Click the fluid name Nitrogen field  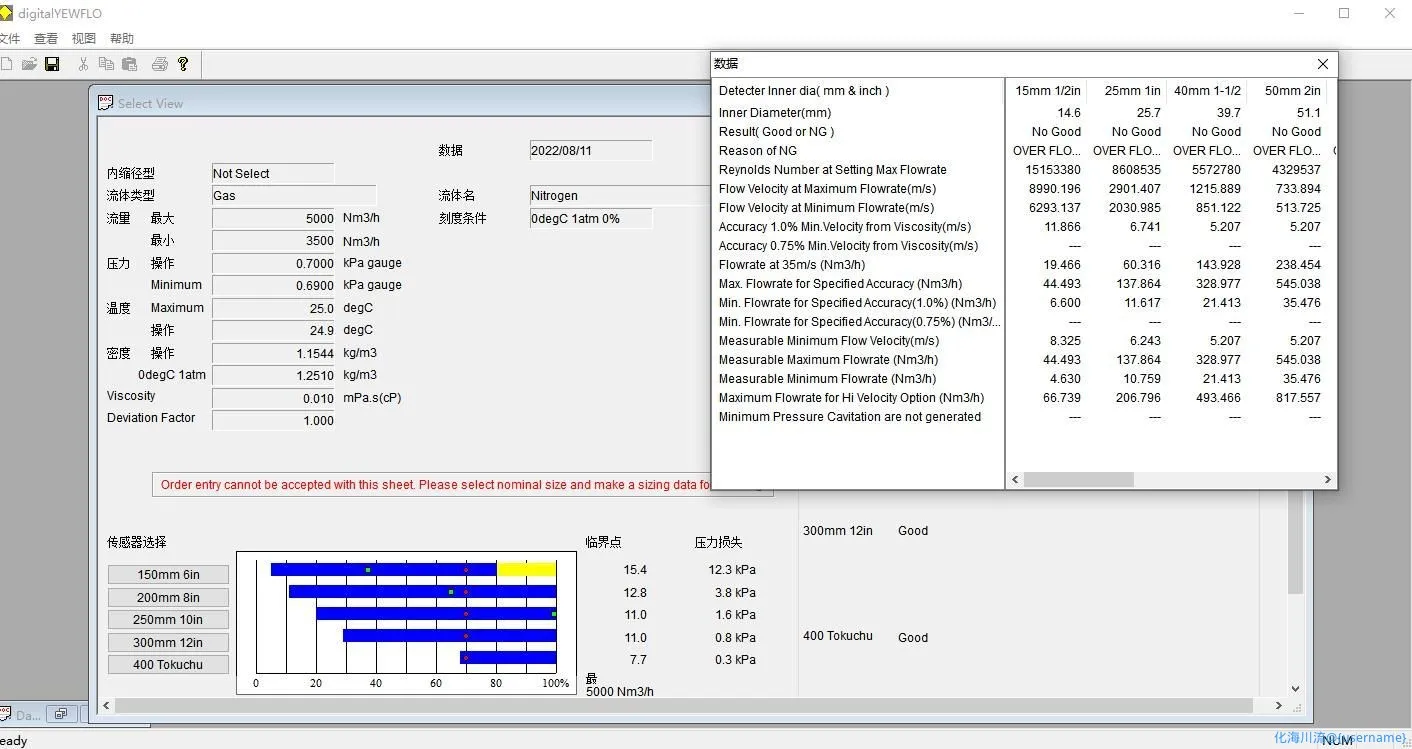[x=620, y=196]
